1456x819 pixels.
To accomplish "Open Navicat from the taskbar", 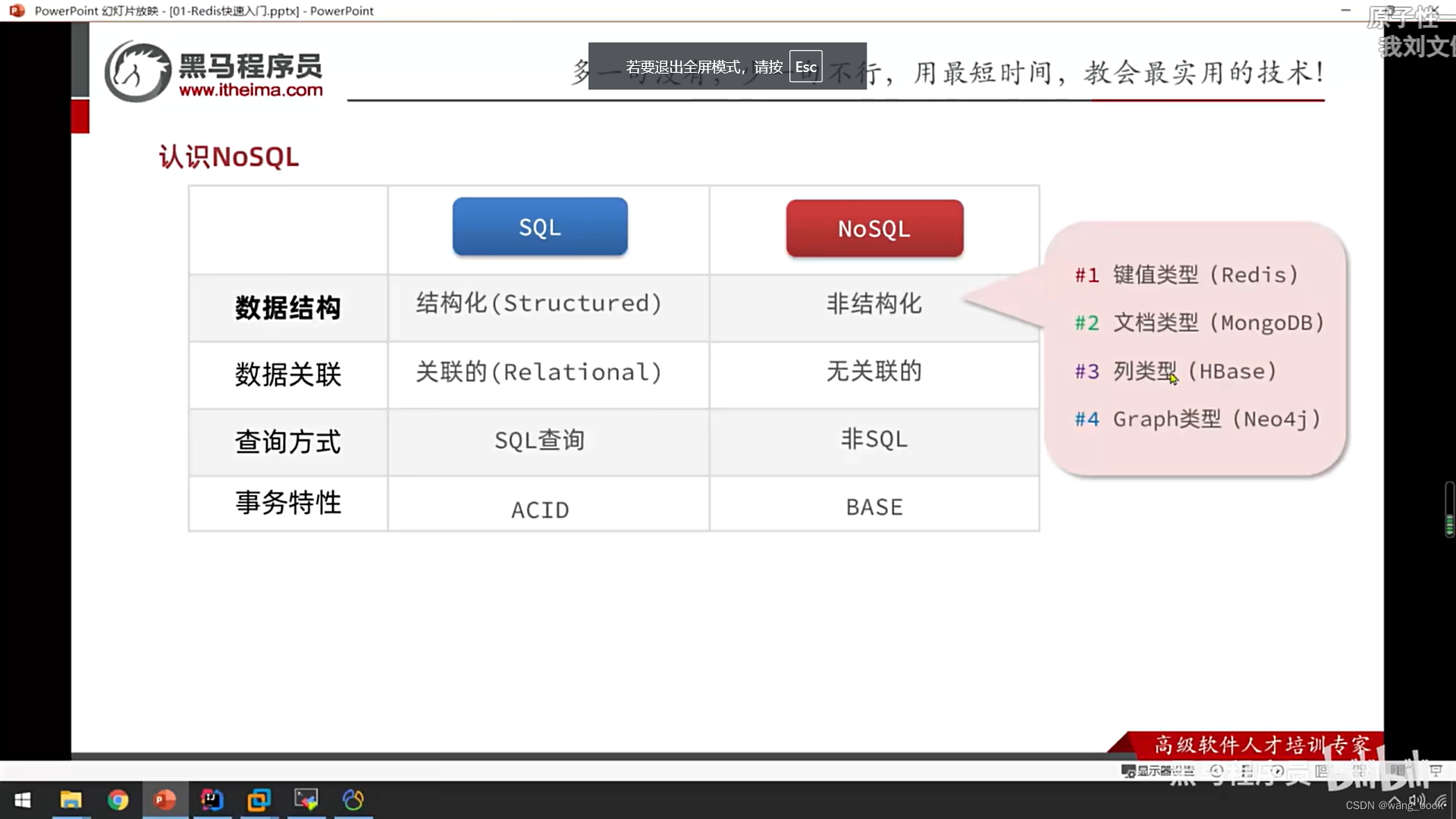I will (x=353, y=800).
